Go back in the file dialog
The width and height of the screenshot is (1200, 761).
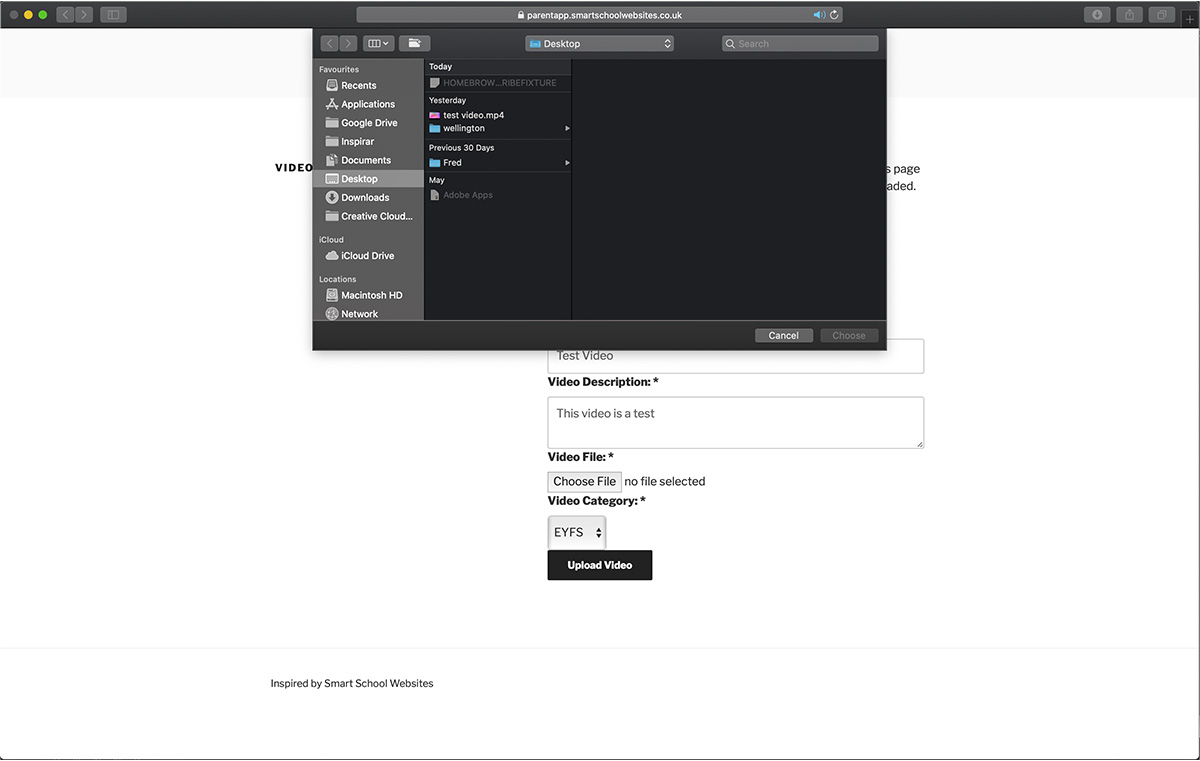329,43
